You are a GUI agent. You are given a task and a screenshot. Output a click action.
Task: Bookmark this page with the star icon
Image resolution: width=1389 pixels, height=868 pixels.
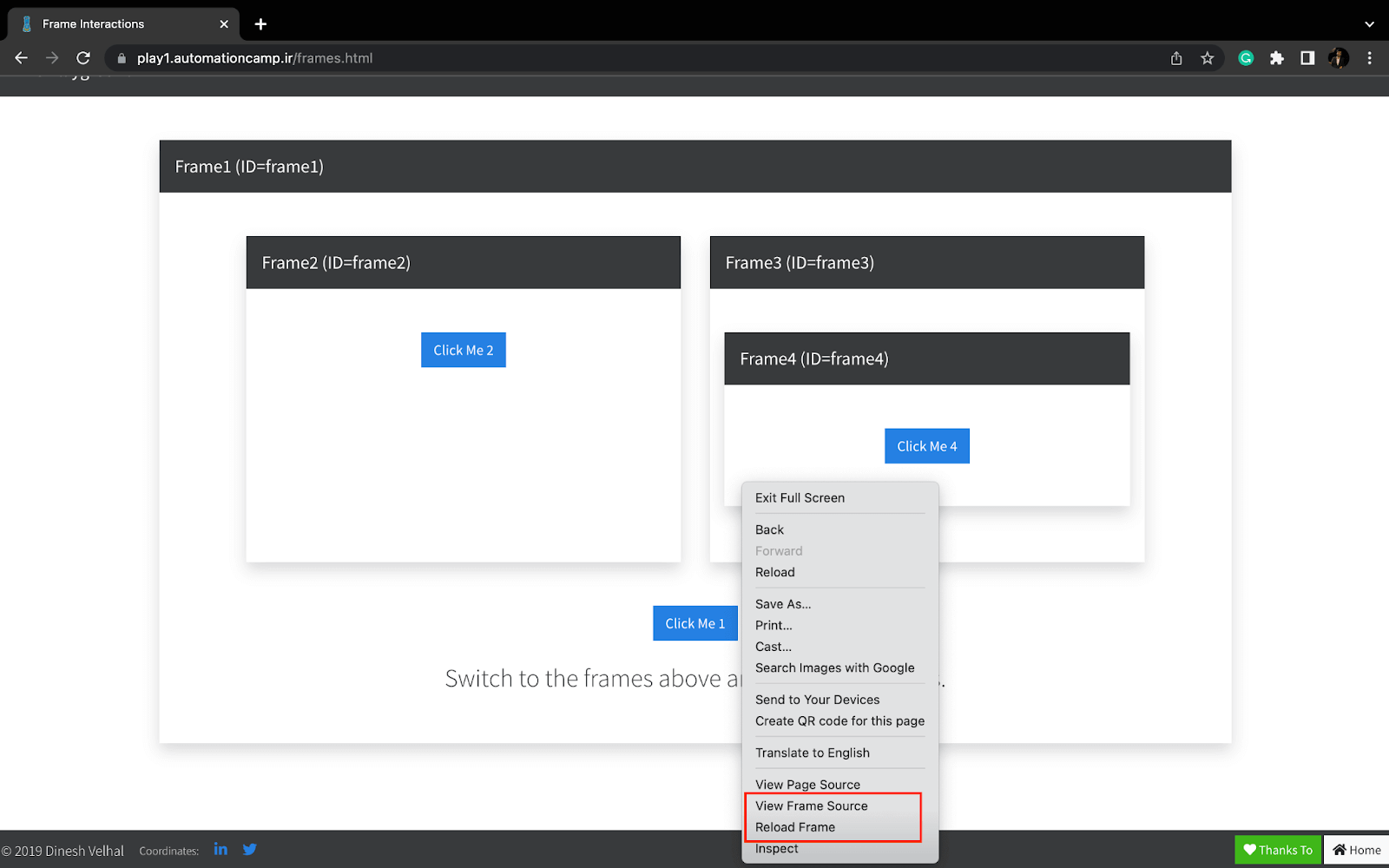coord(1207,58)
